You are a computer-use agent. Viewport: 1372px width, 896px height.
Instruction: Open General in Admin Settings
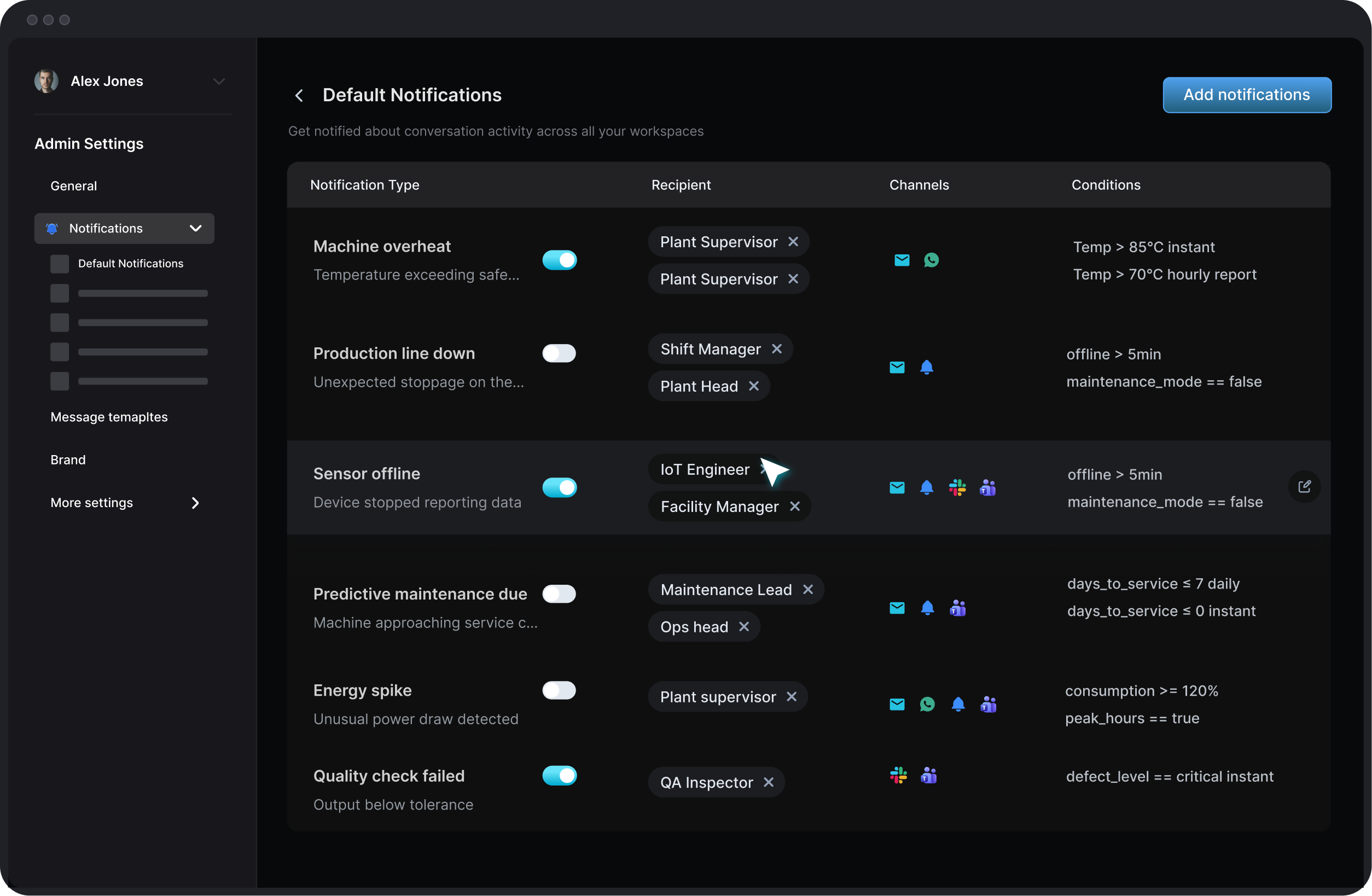(x=74, y=185)
